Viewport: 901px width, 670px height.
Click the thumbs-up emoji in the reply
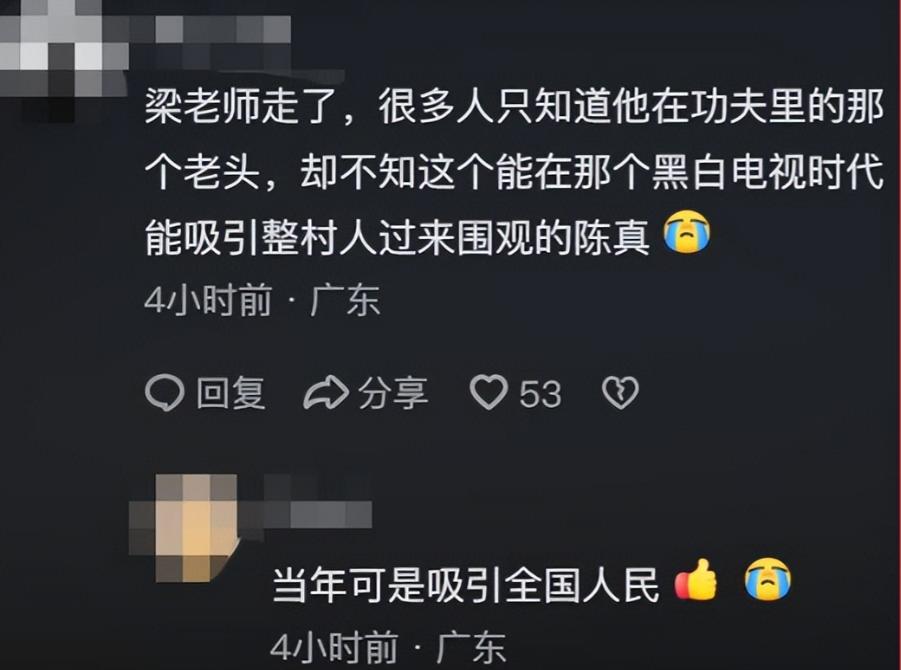click(696, 579)
